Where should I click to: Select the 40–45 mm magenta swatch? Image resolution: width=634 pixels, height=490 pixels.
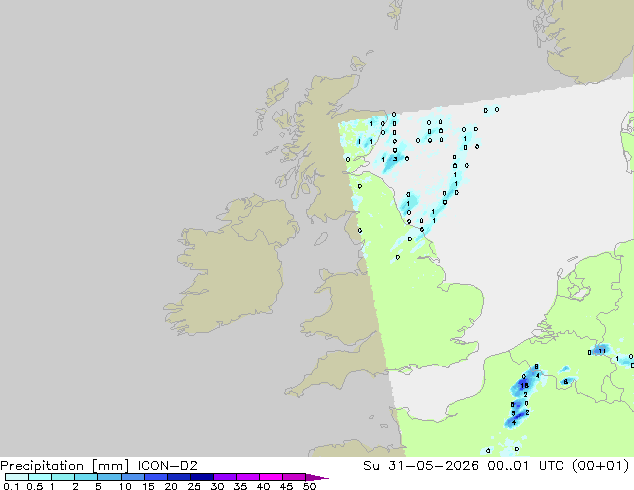pyautogui.click(x=271, y=477)
